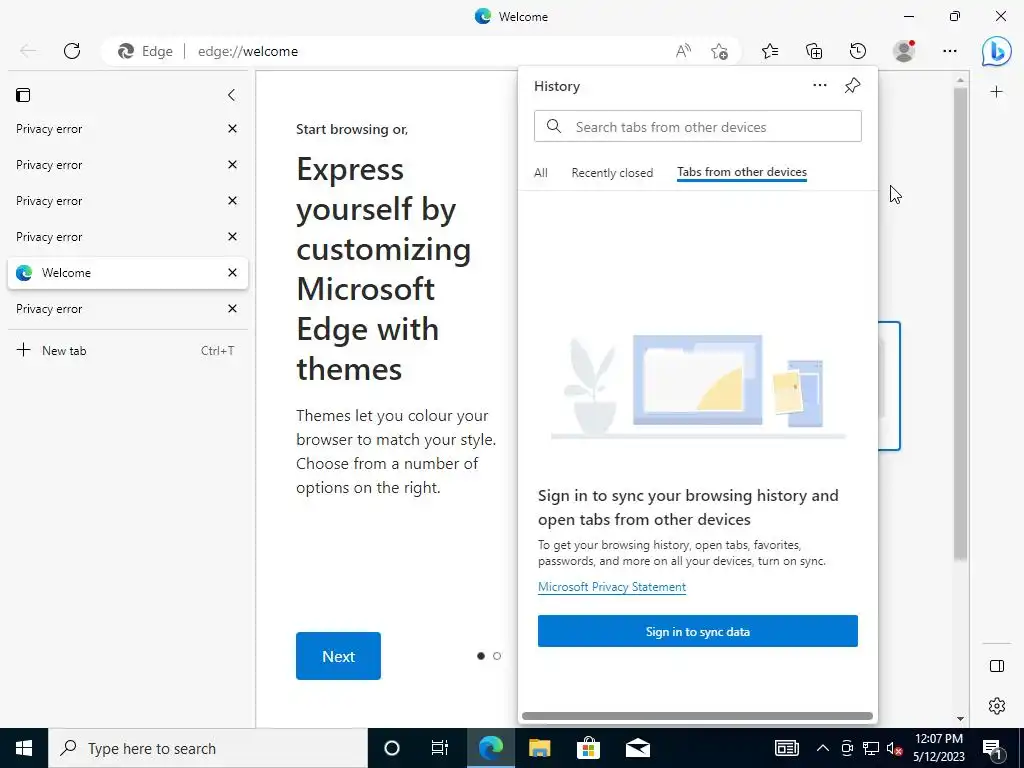Viewport: 1024px width, 768px height.
Task: Click the network icon in the tray
Action: (871, 748)
